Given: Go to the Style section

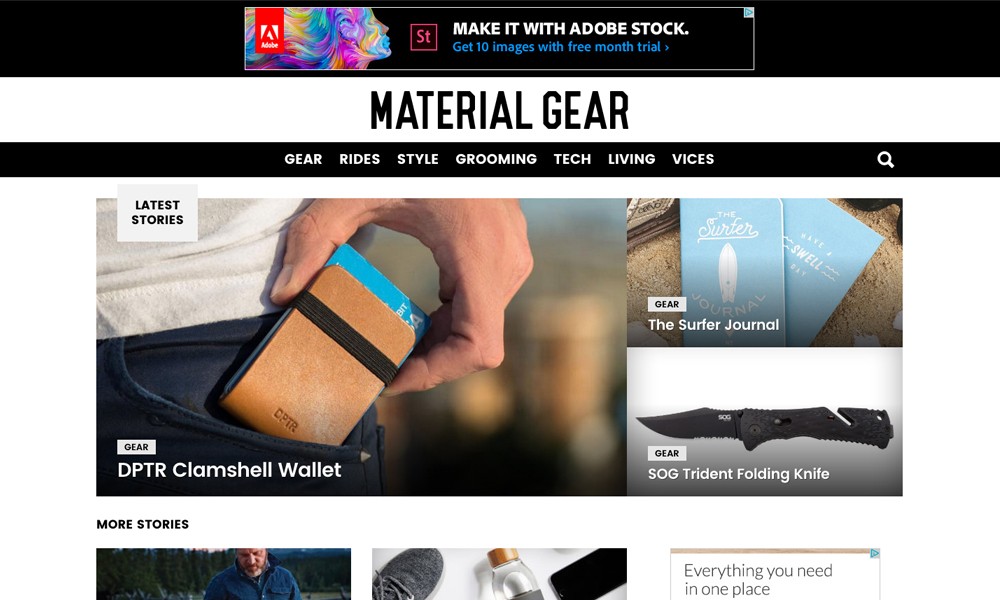Looking at the screenshot, I should pyautogui.click(x=418, y=159).
